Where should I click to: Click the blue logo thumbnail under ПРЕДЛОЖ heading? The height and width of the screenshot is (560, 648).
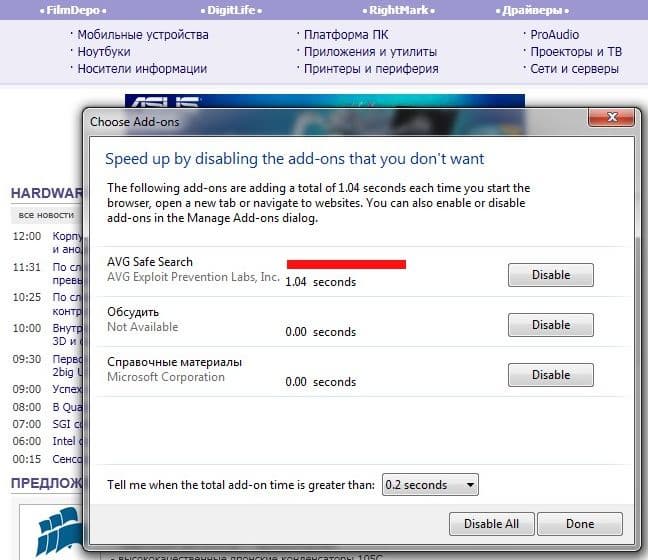point(59,532)
